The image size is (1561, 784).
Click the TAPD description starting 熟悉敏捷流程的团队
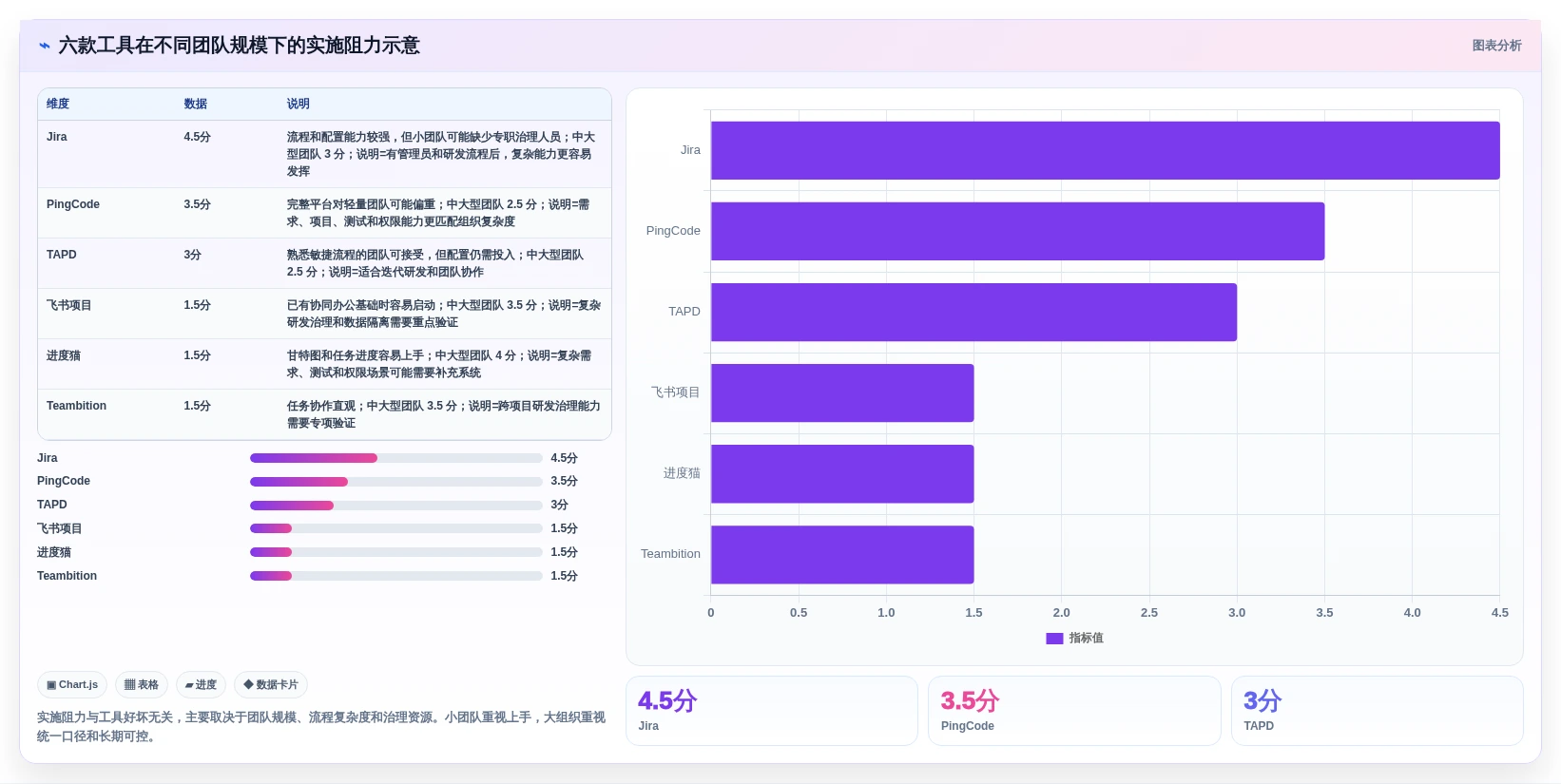(437, 263)
